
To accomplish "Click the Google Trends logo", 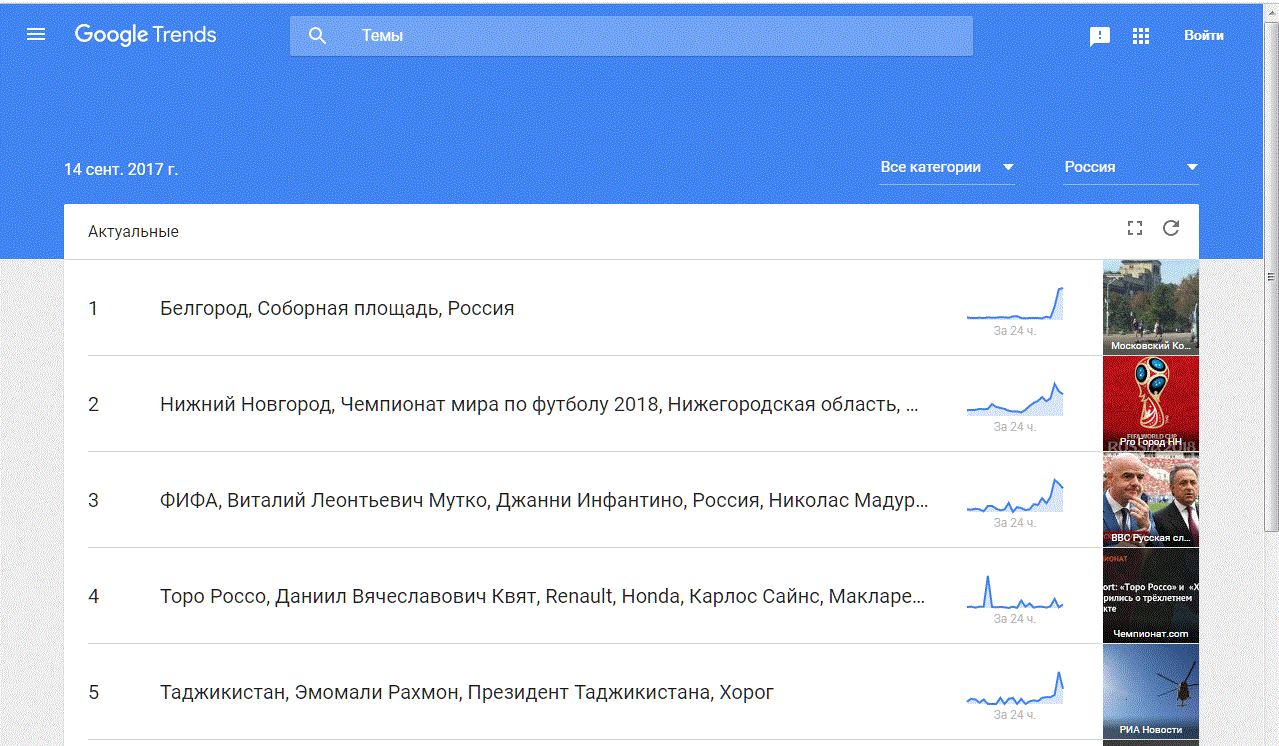I will 145,35.
